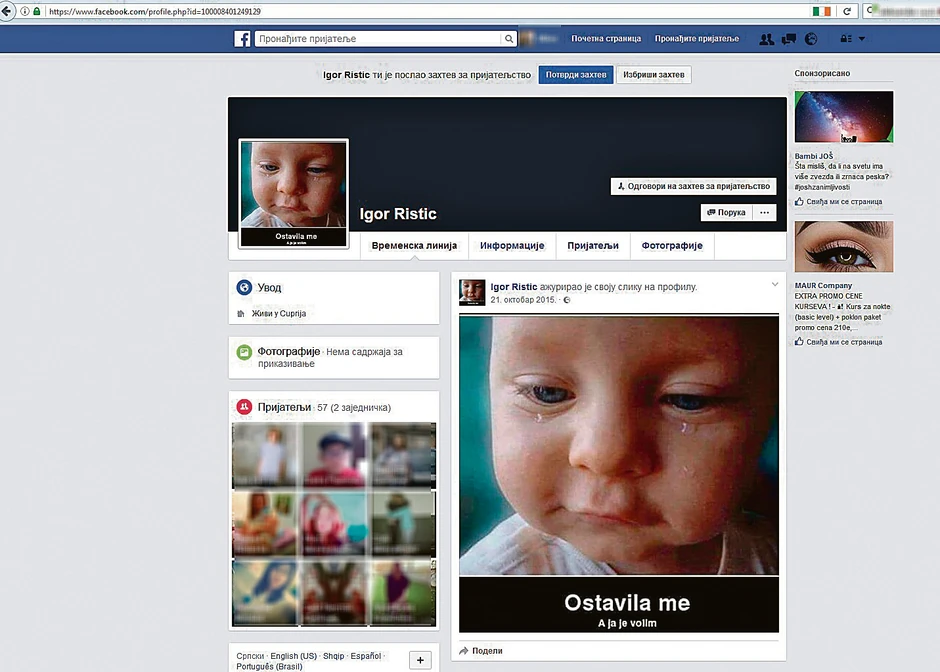Screen dimensions: 940x672
Task: Open the notifications globe icon in the navbar
Action: click(811, 38)
